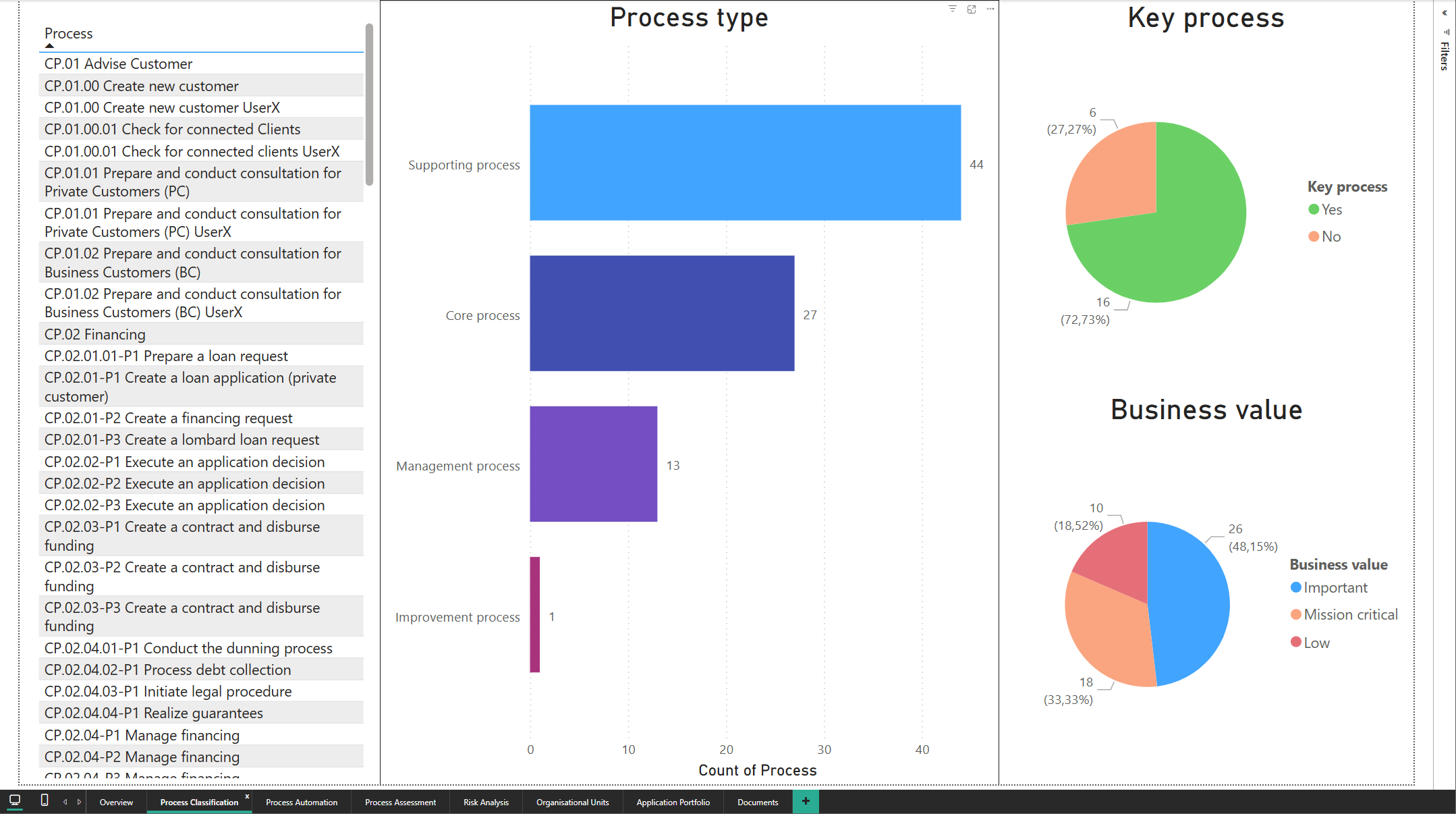Screen dimensions: 1456x814
Task: Click the red Low legend marker
Action: (1296, 642)
